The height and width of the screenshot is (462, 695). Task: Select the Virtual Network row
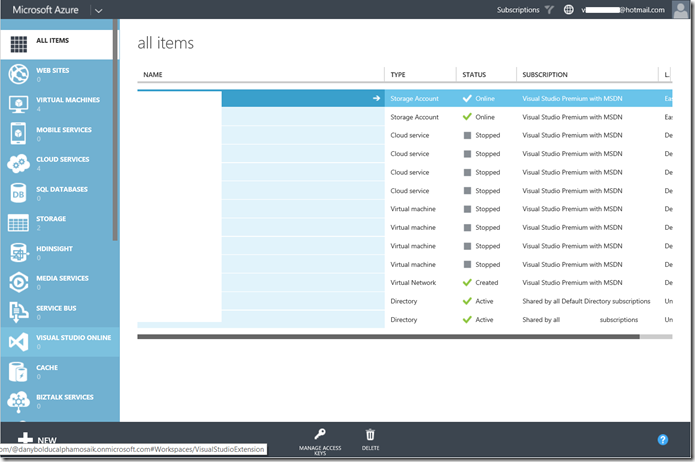coord(405,282)
